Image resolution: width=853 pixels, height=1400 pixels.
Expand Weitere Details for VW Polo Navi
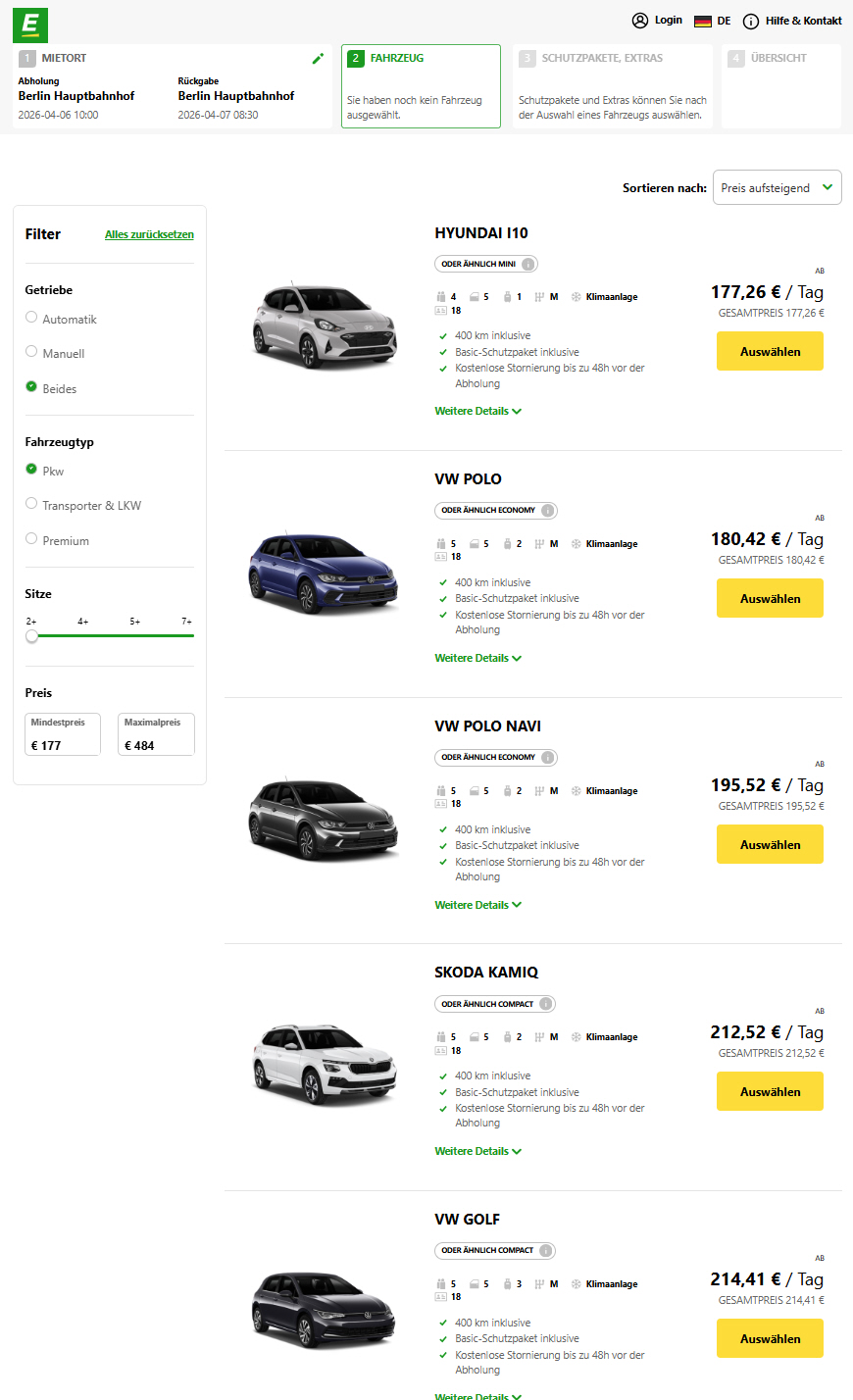point(477,905)
